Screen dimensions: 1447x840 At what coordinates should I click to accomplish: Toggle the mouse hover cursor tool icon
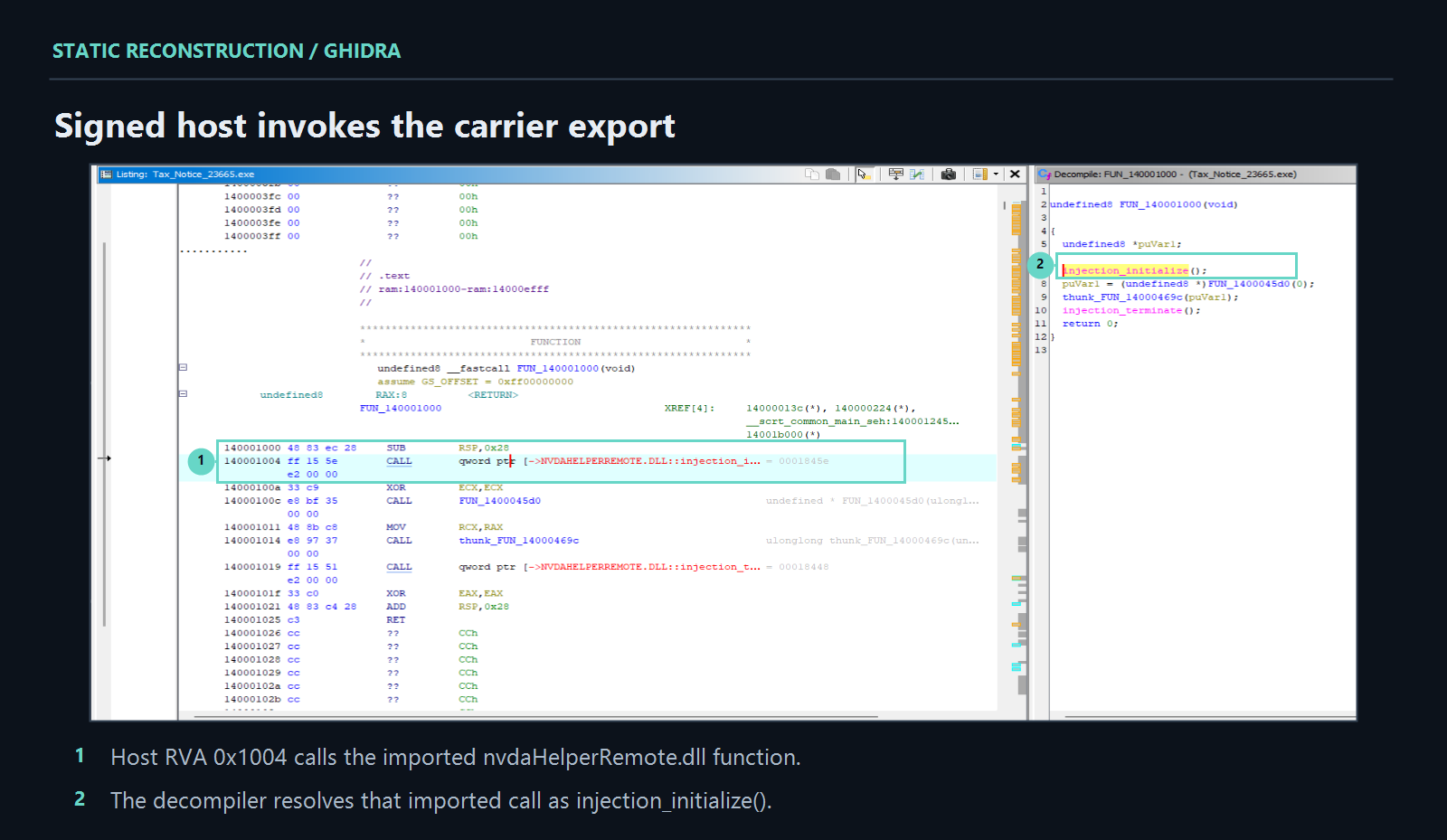864,175
